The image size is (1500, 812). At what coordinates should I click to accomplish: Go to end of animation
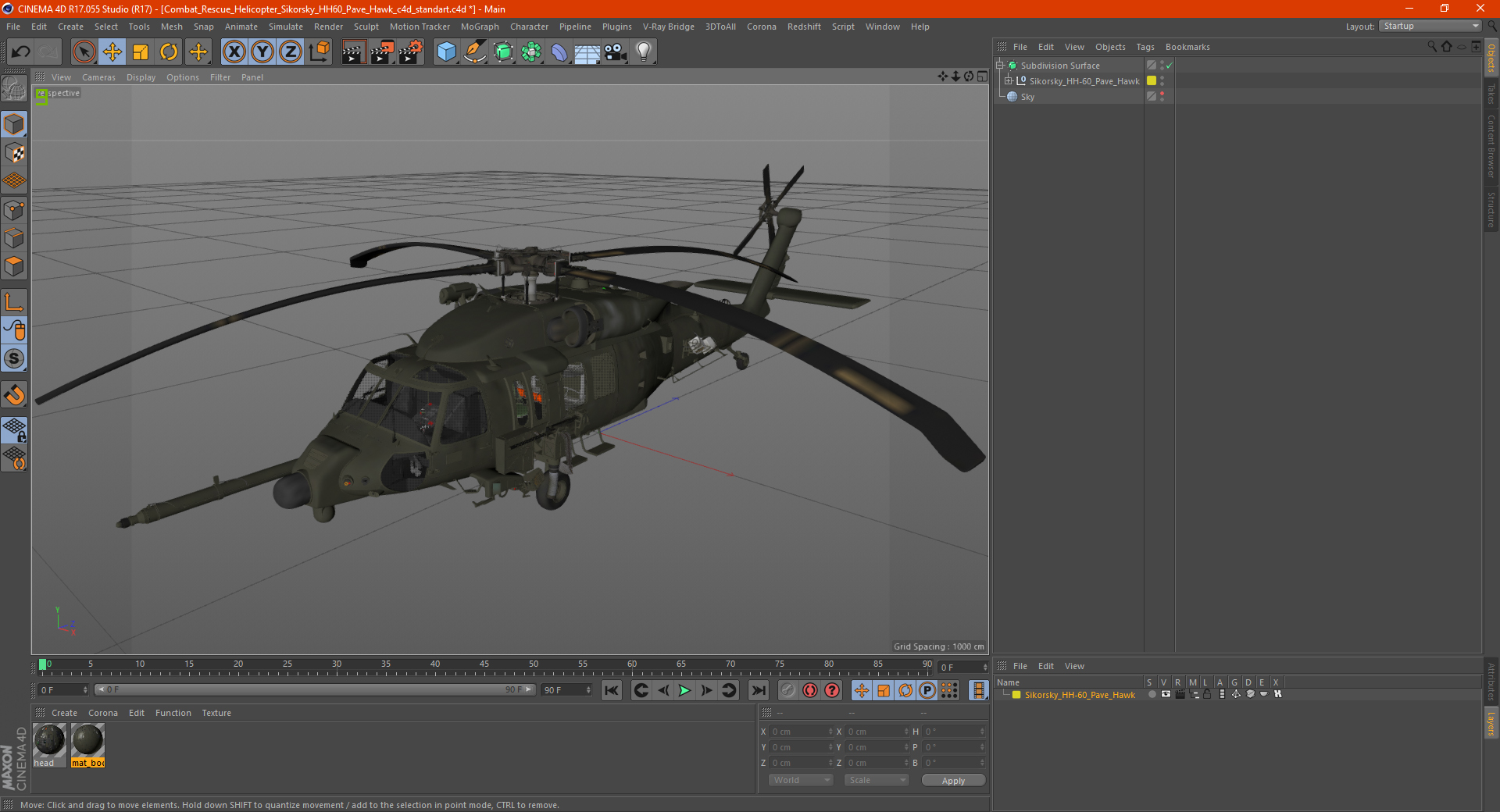click(758, 690)
